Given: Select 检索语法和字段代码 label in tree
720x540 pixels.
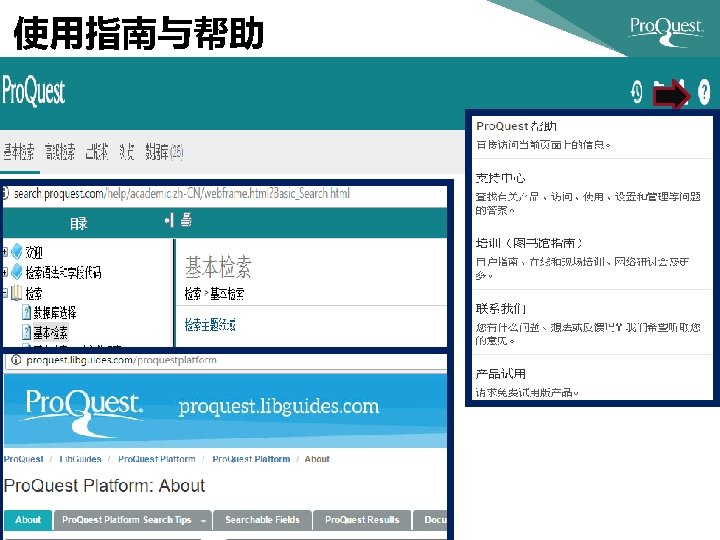Looking at the screenshot, I should [63, 272].
